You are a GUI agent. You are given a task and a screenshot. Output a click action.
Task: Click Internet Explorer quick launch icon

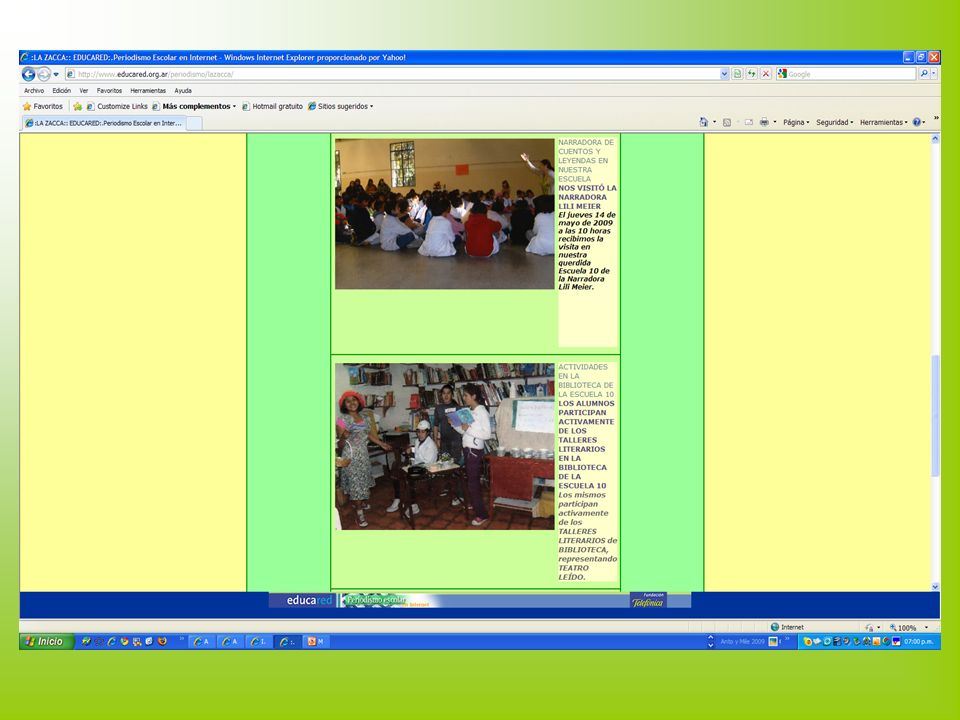(x=111, y=642)
